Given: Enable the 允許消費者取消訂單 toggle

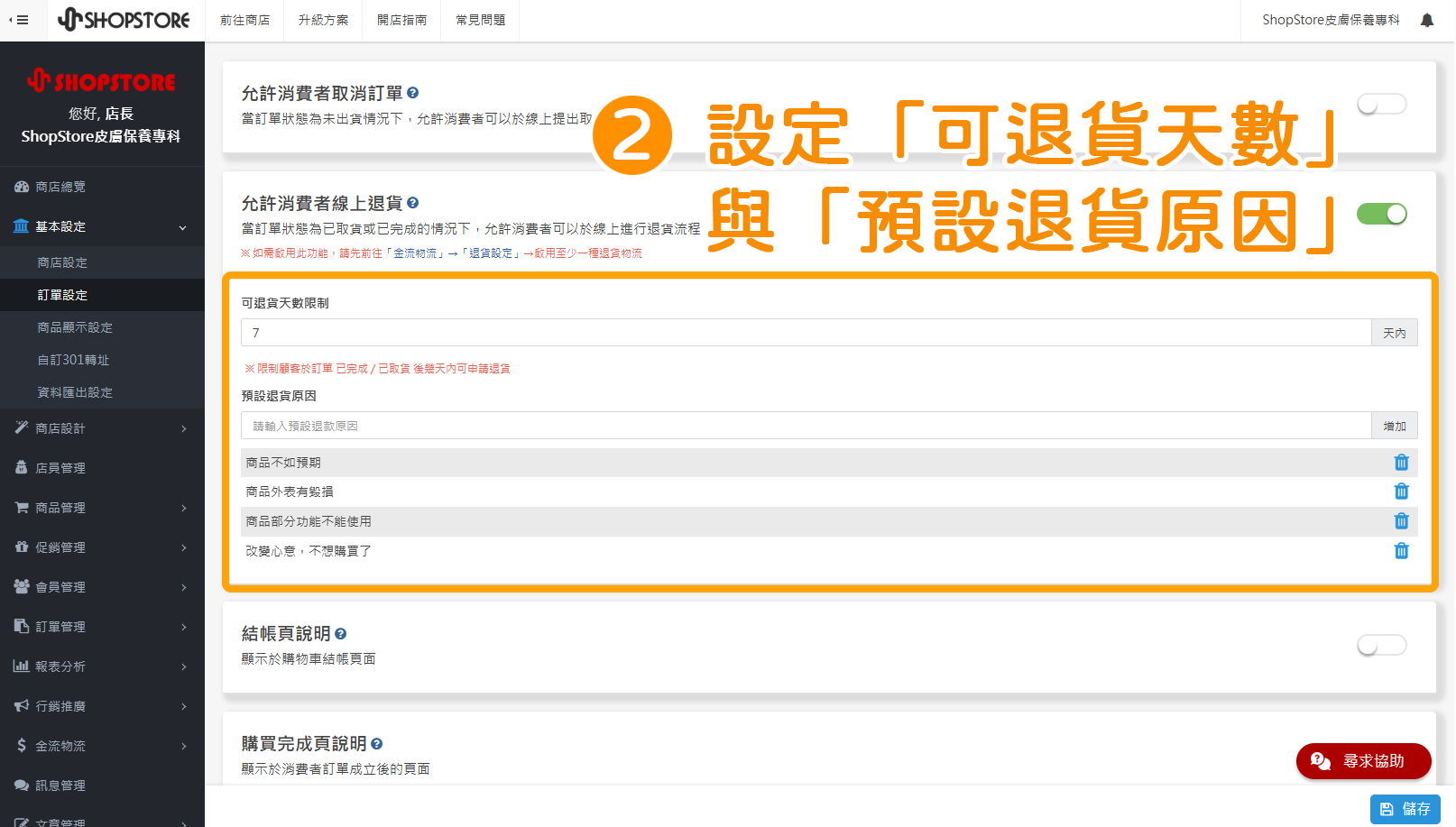Looking at the screenshot, I should [1381, 104].
